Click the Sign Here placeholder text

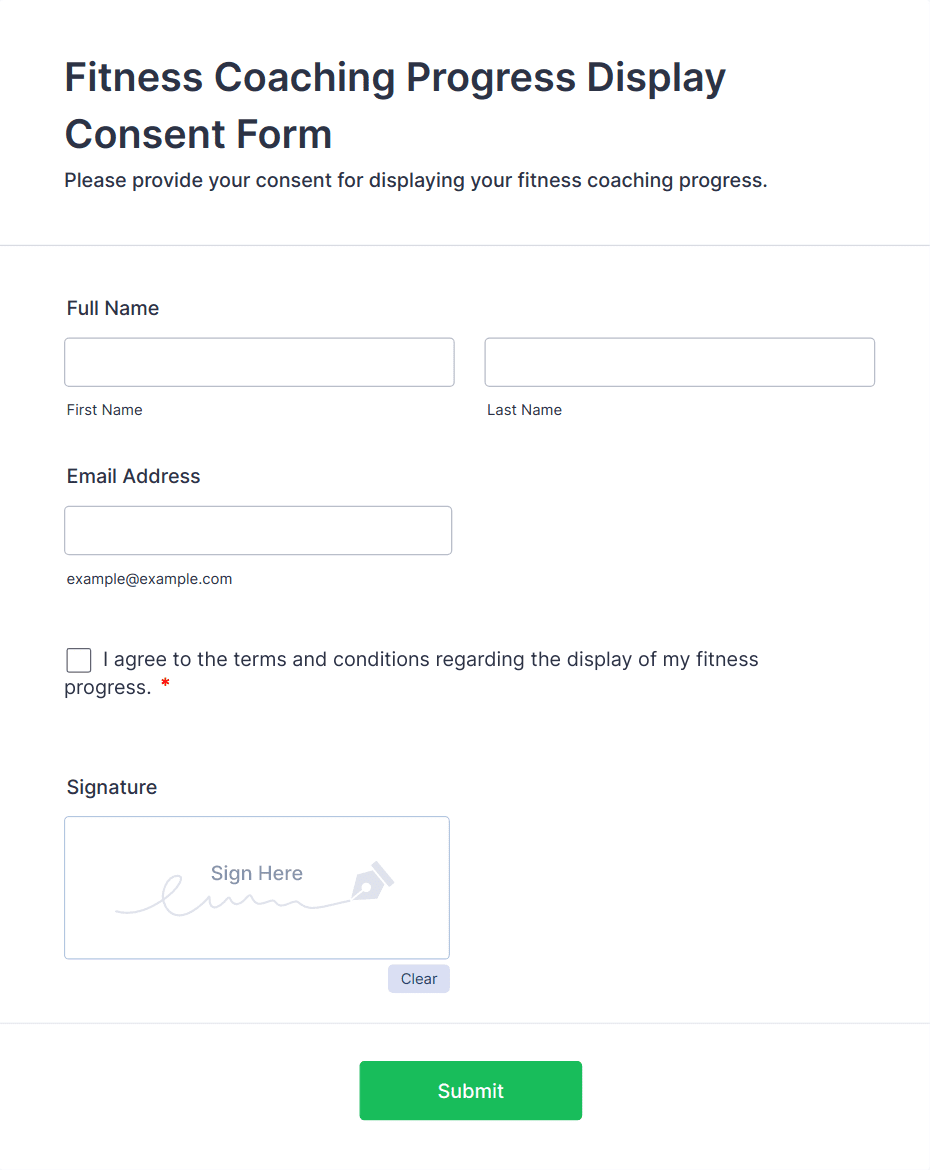[x=257, y=873]
